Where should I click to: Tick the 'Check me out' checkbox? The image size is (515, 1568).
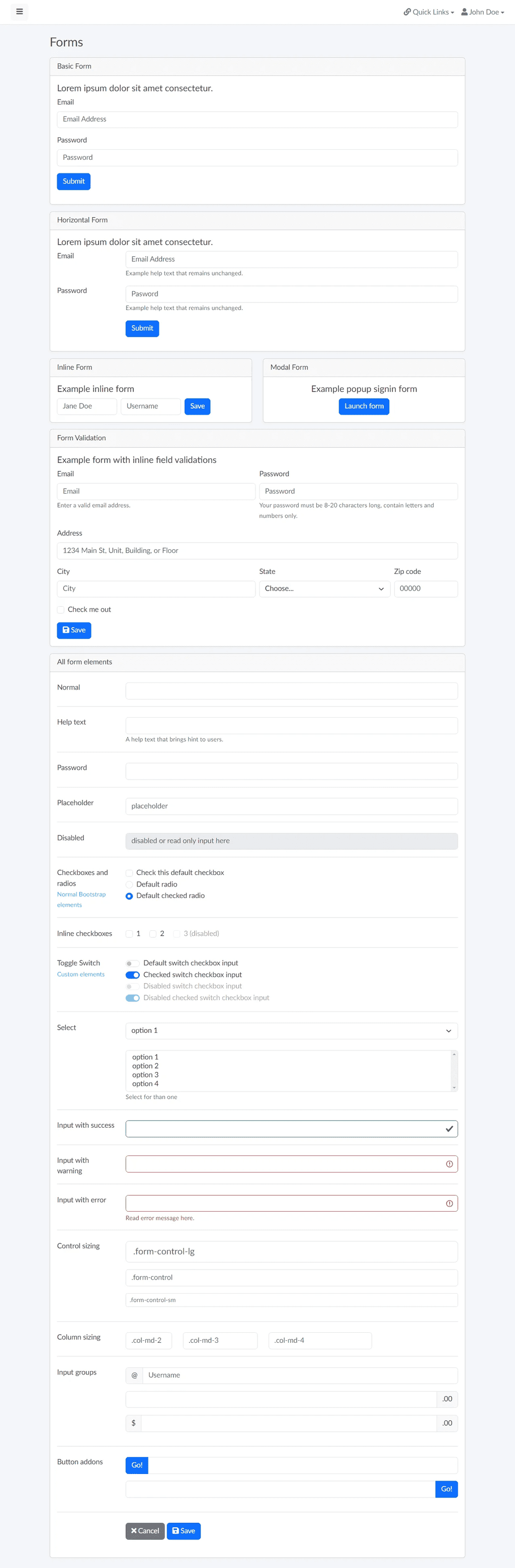(x=61, y=609)
